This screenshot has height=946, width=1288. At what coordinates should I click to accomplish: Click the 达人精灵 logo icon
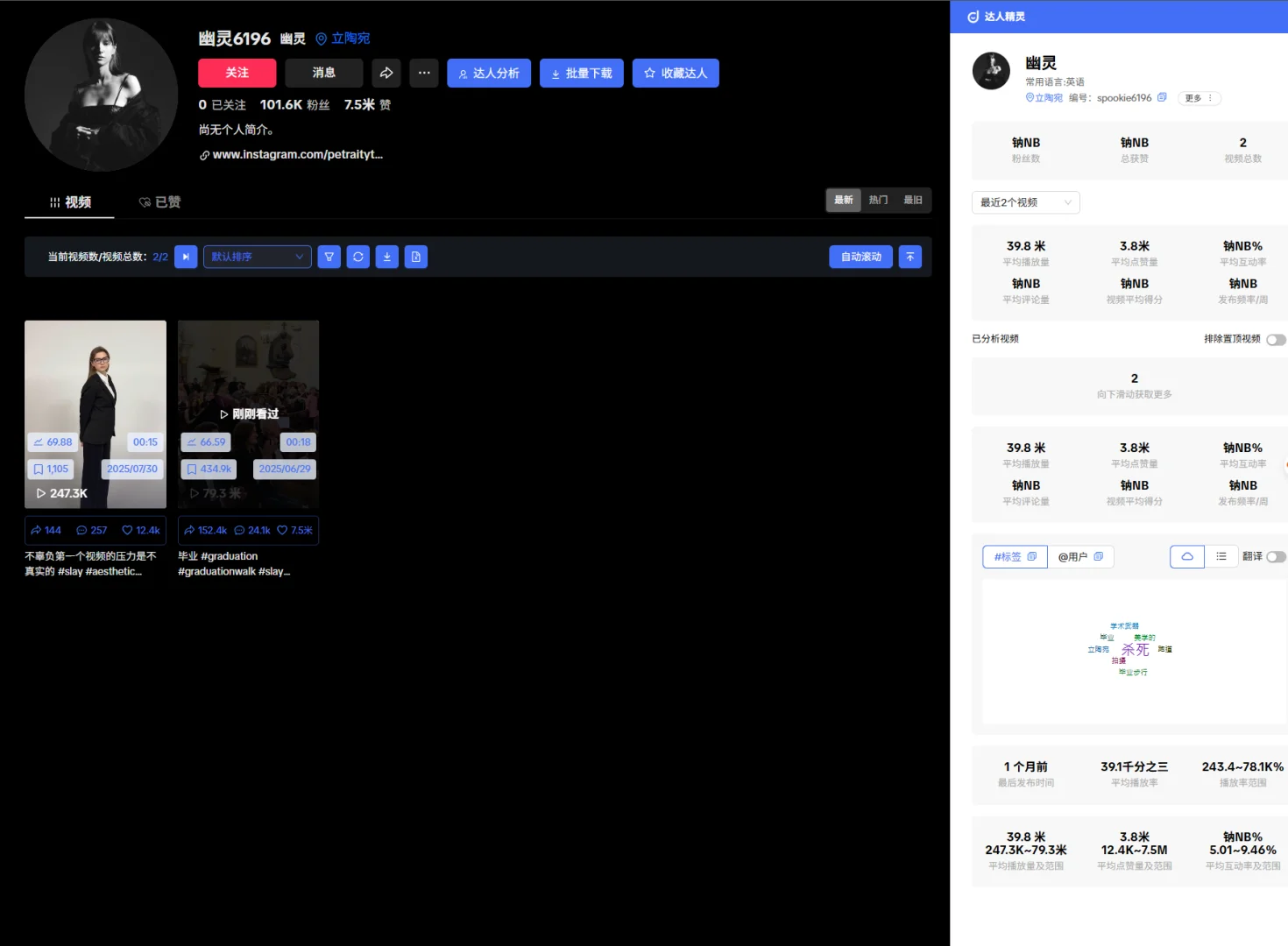pyautogui.click(x=973, y=17)
